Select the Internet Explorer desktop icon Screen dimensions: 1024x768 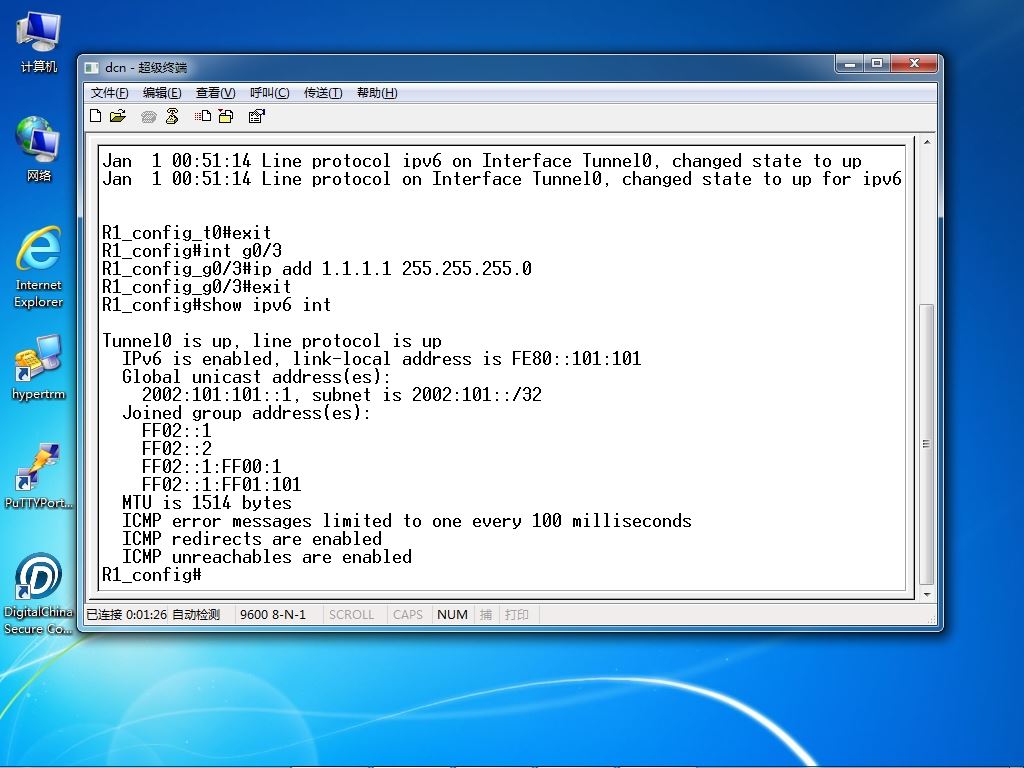(x=39, y=266)
